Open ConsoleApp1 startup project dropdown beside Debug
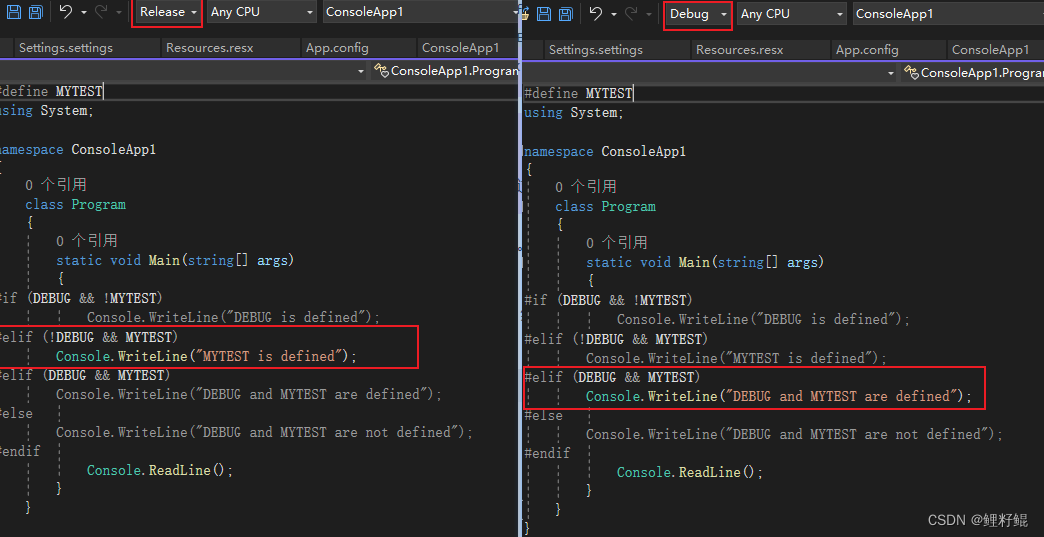The height and width of the screenshot is (537, 1044). 948,14
